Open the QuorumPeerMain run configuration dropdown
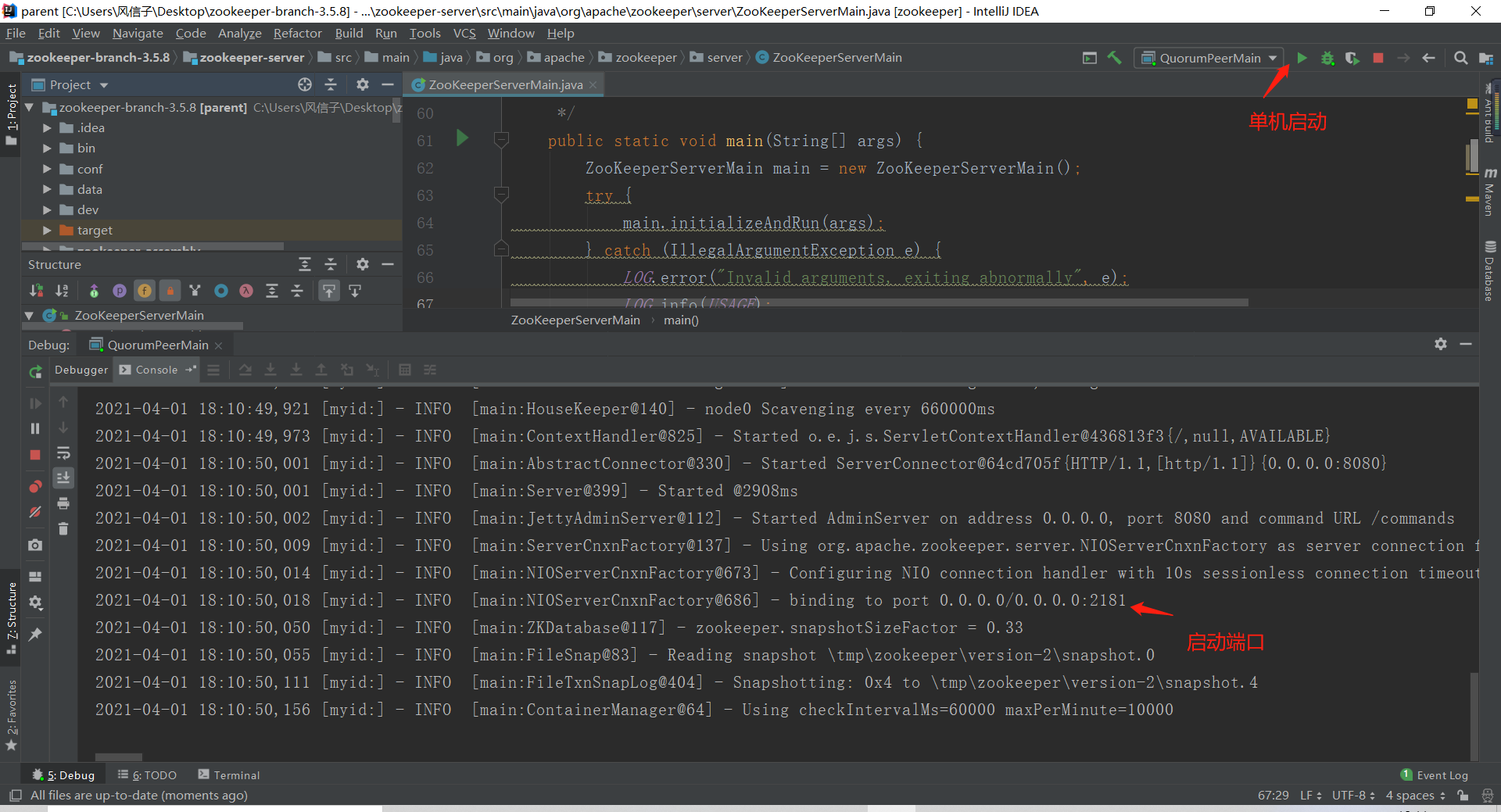The image size is (1501, 812). pyautogui.click(x=1209, y=58)
